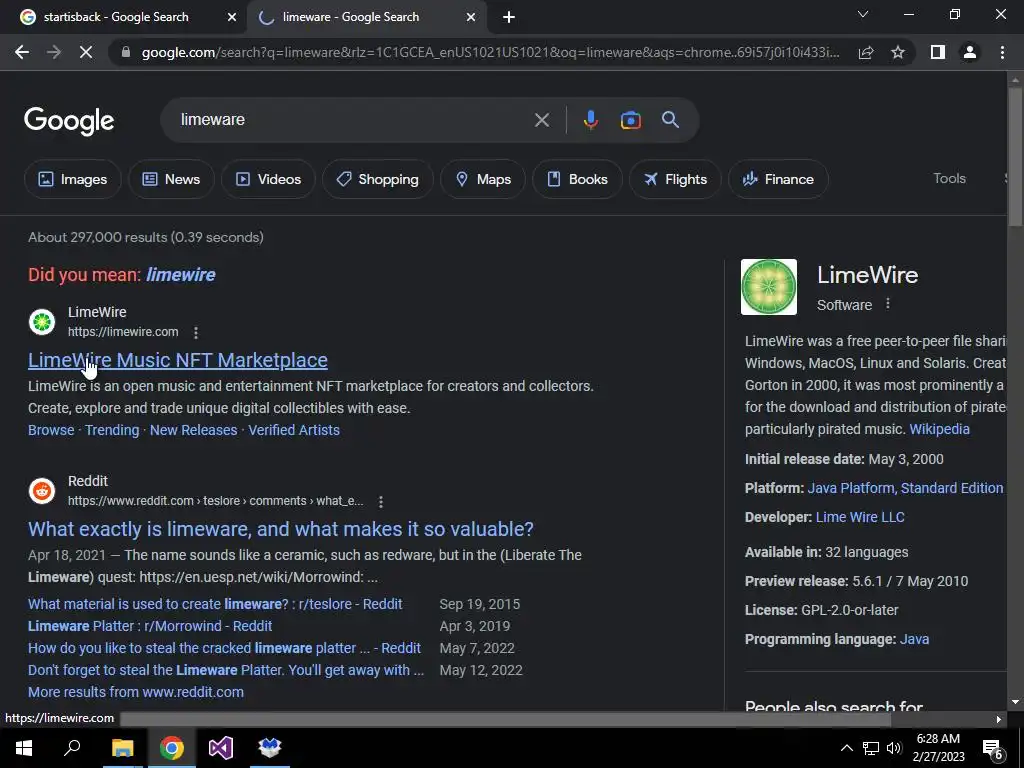Open Finance results
The image size is (1024, 768).
778,179
